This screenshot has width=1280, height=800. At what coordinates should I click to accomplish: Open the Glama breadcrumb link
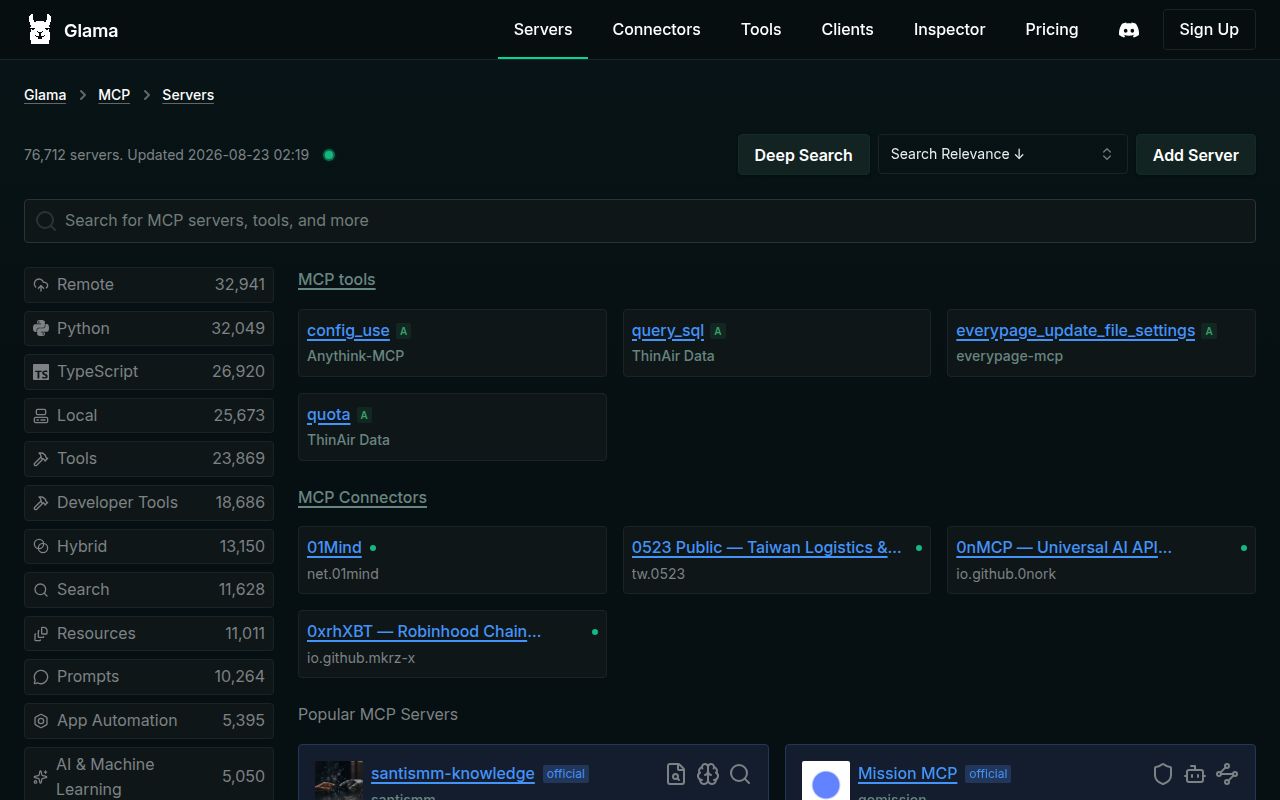[45, 95]
